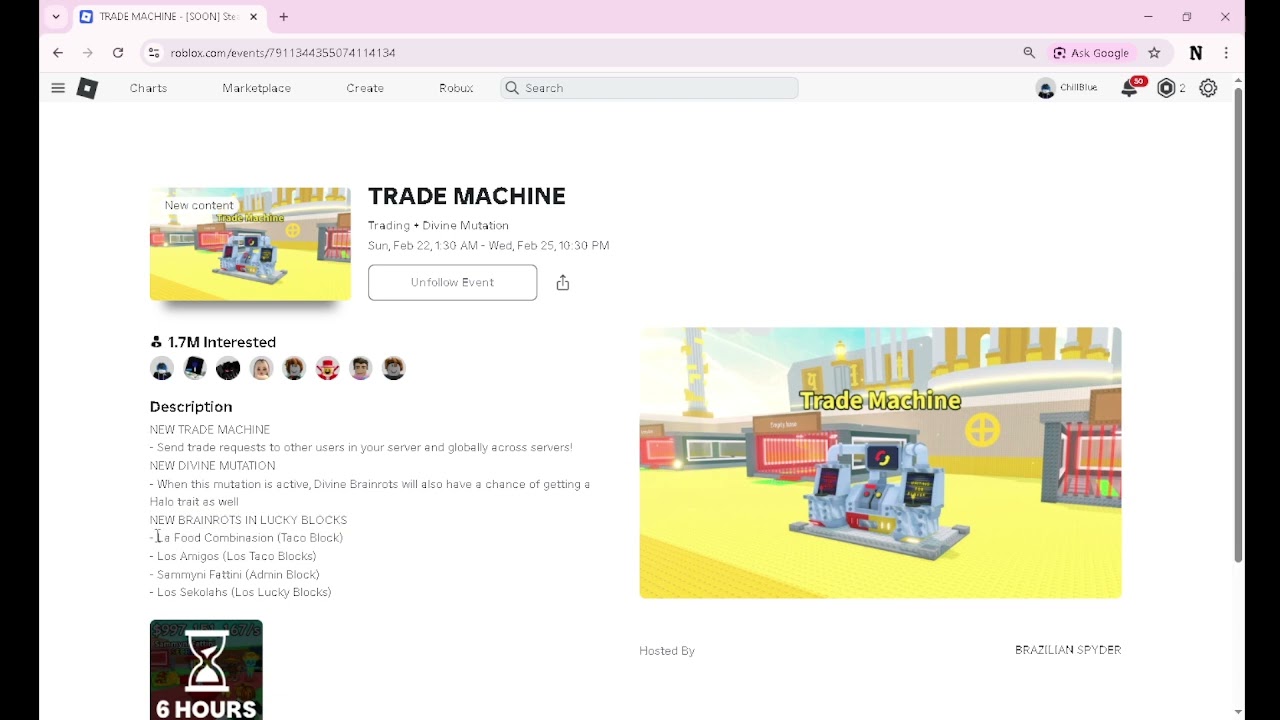Close the TRADE MACHINE browser tab
This screenshot has width=1280, height=720.
click(254, 17)
